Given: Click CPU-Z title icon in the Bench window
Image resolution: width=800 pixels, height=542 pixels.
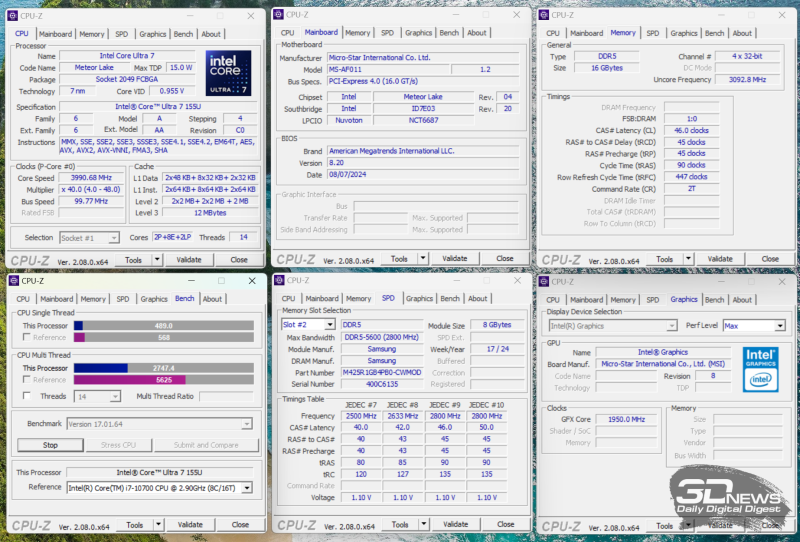Looking at the screenshot, I should 15,281.
